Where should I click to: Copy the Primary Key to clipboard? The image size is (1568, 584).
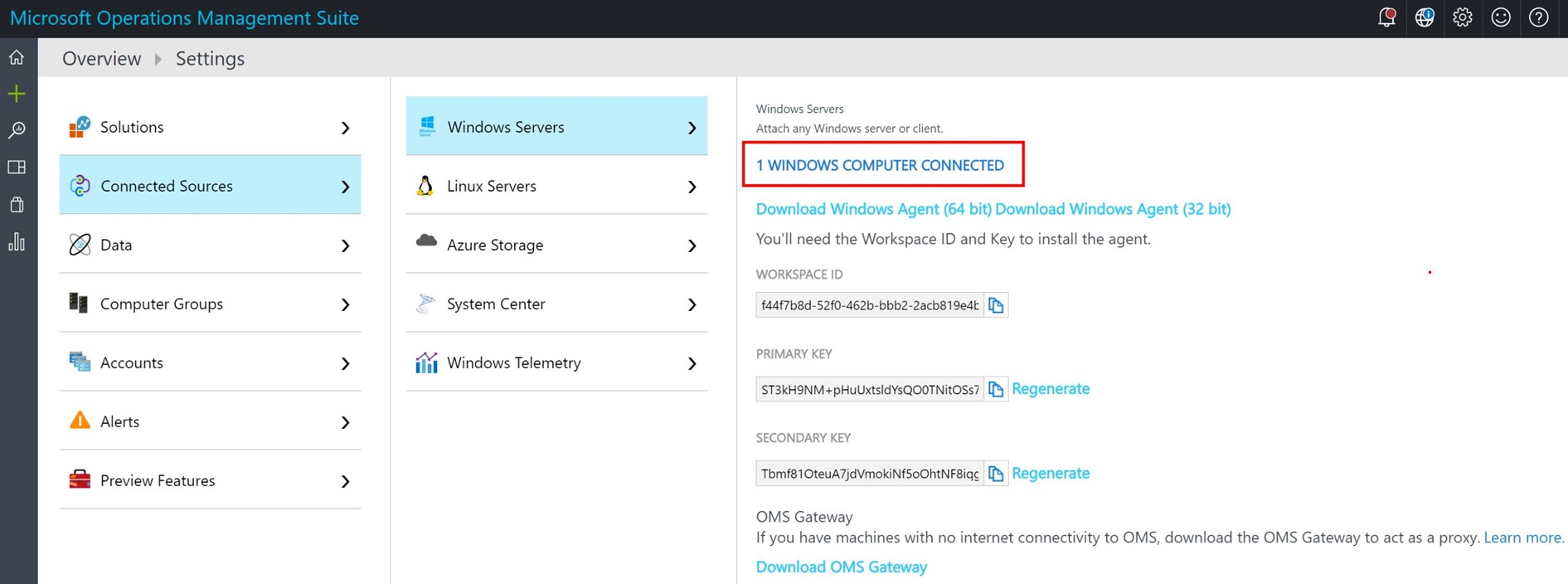click(x=996, y=389)
